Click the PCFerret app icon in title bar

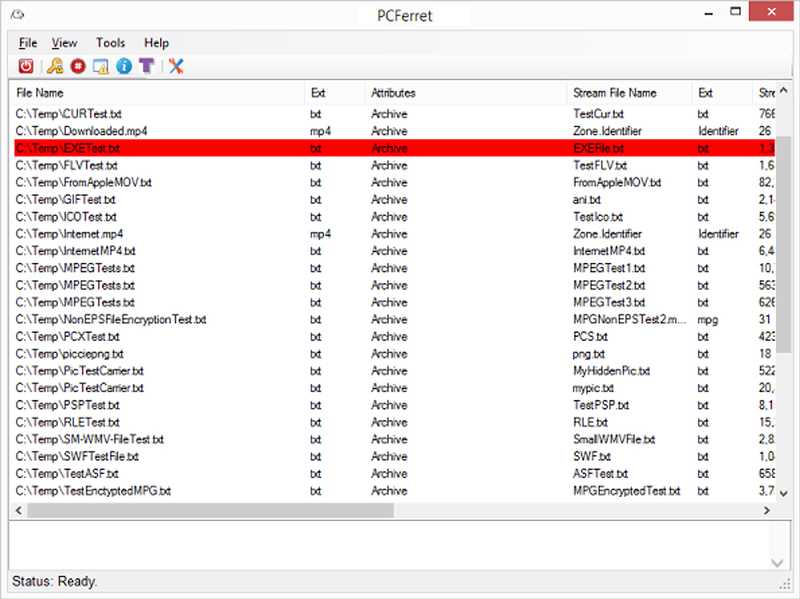click(x=18, y=15)
